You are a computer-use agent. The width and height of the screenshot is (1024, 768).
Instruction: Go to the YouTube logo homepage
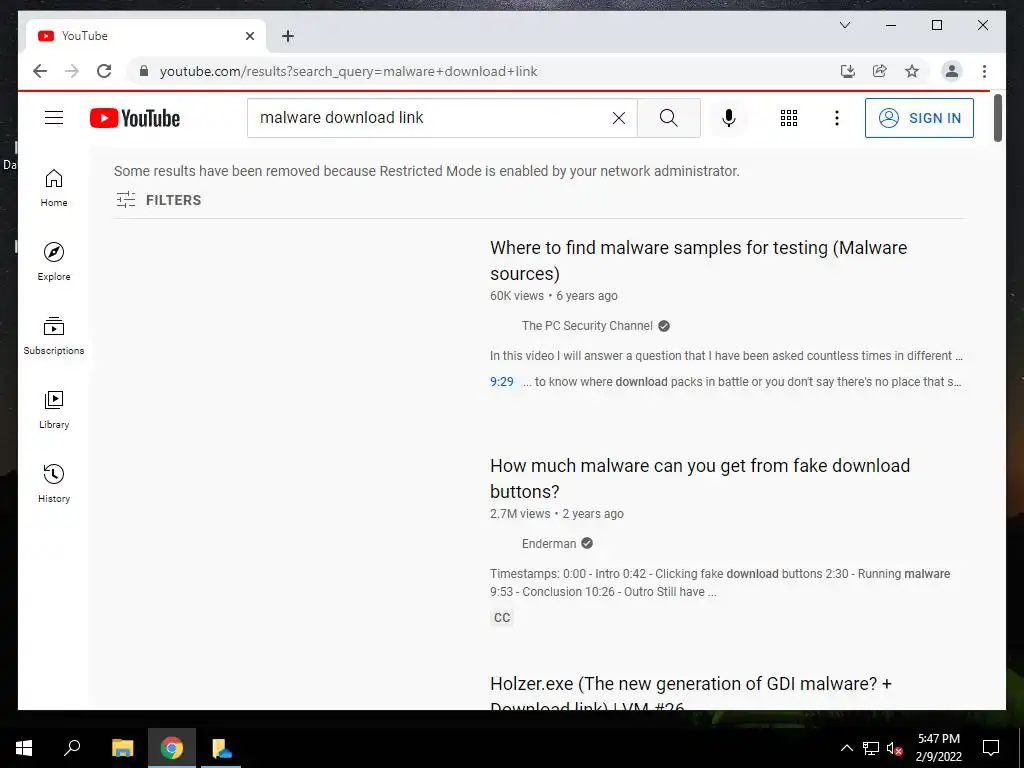tap(135, 118)
